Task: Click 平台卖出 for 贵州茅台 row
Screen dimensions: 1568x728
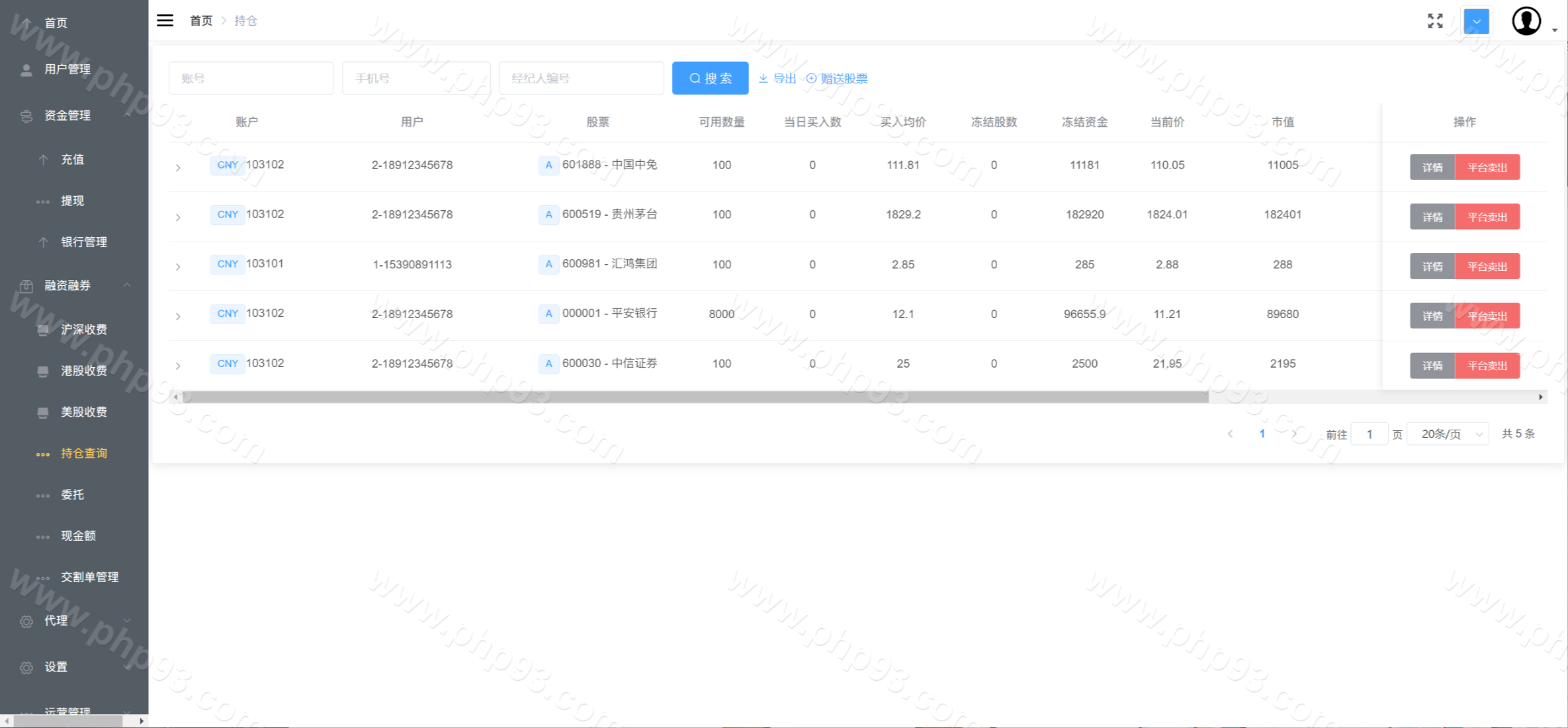Action: [x=1487, y=217]
